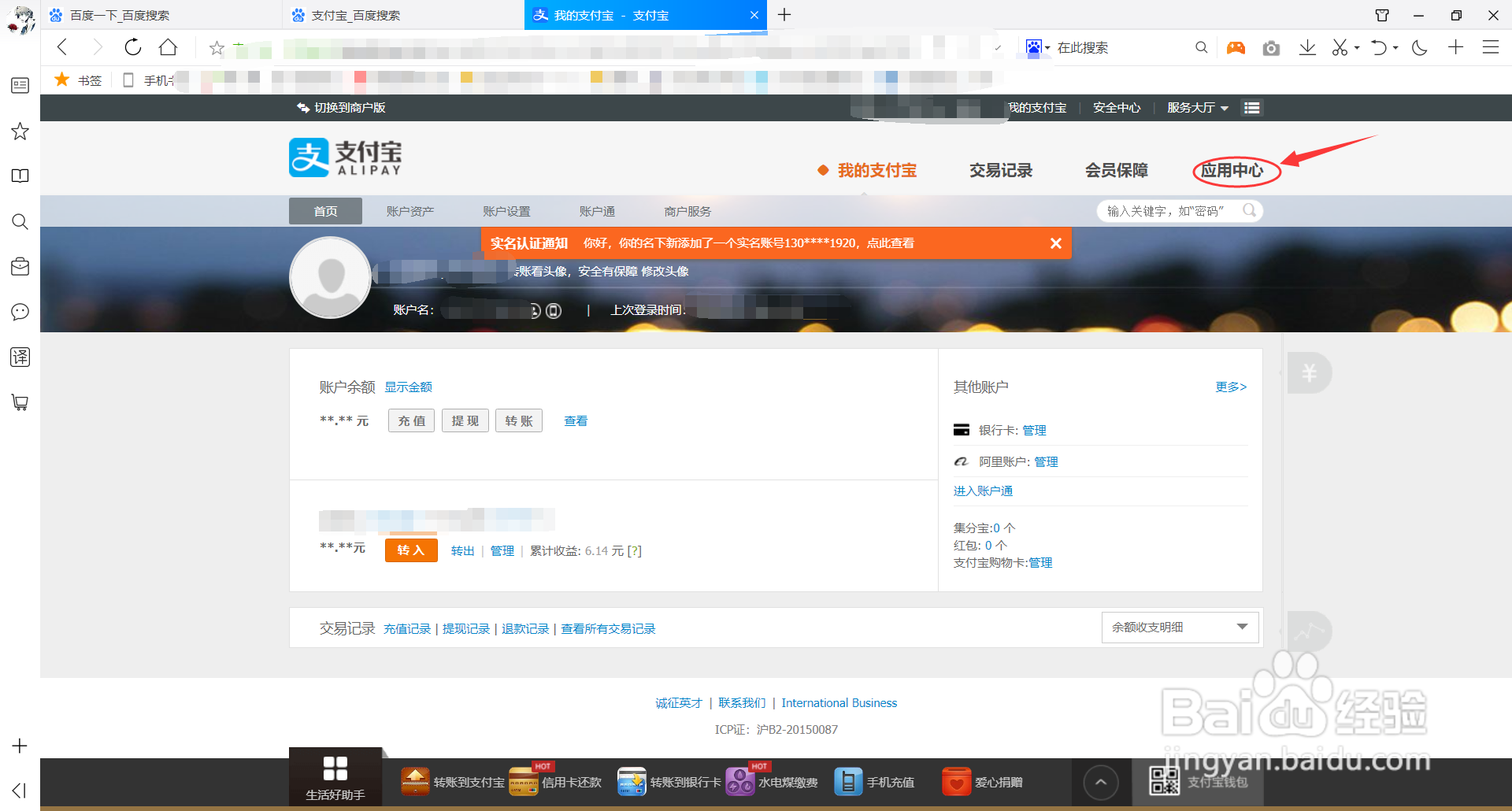Collapse the left sidebar arrow
This screenshot has height=811, width=1512.
tap(20, 790)
